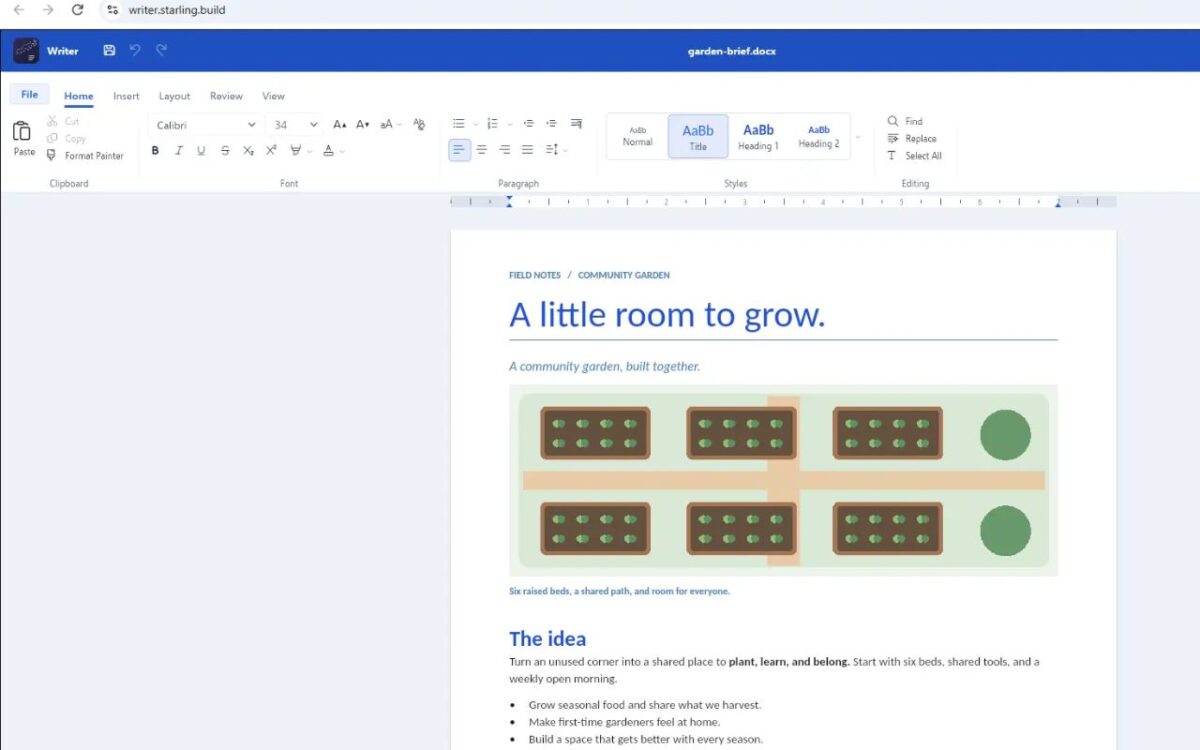1200x750 pixels.
Task: Increase font size with the grow font icon
Action: pyautogui.click(x=340, y=125)
